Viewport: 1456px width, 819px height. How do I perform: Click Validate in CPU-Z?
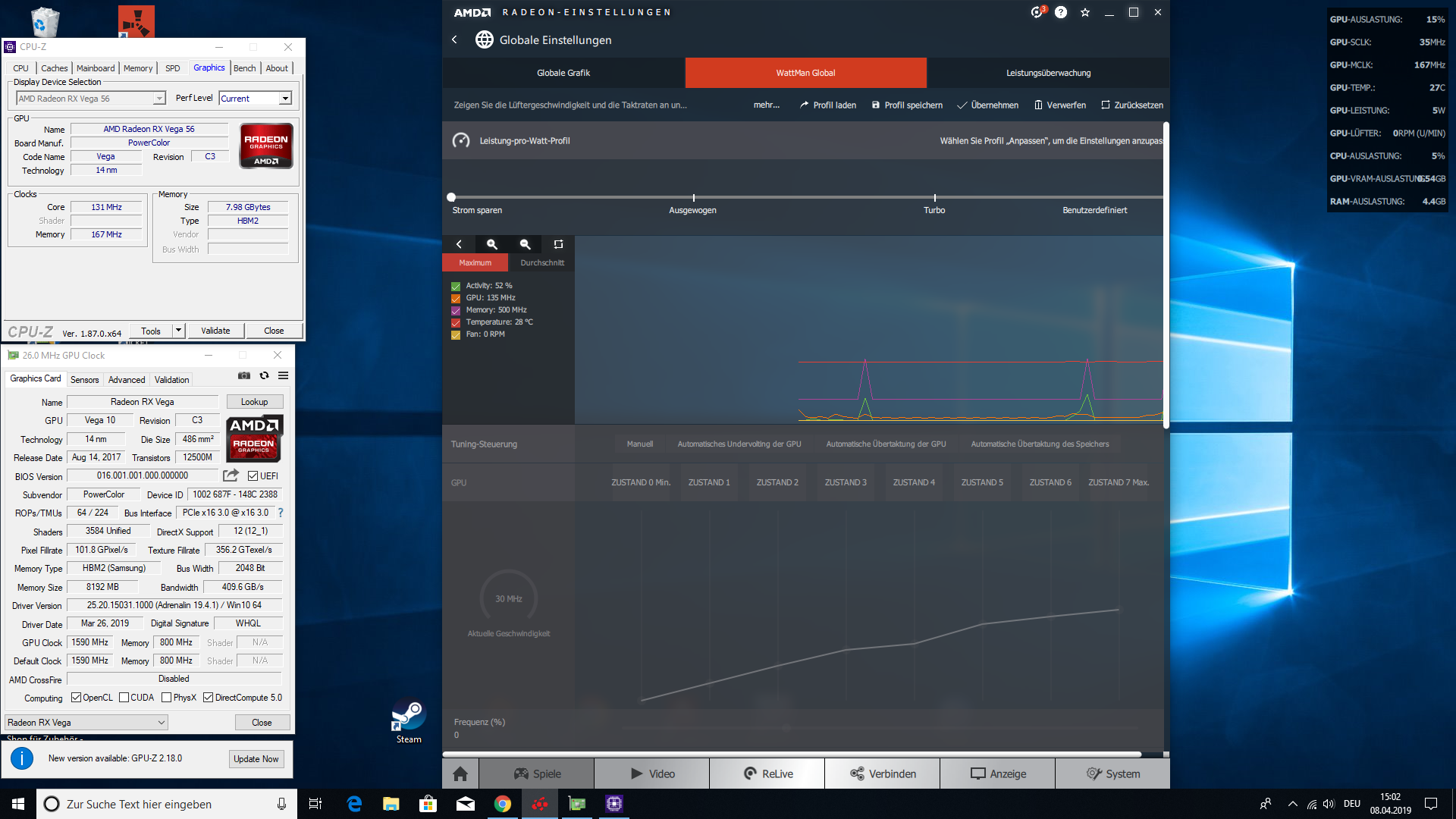point(215,331)
